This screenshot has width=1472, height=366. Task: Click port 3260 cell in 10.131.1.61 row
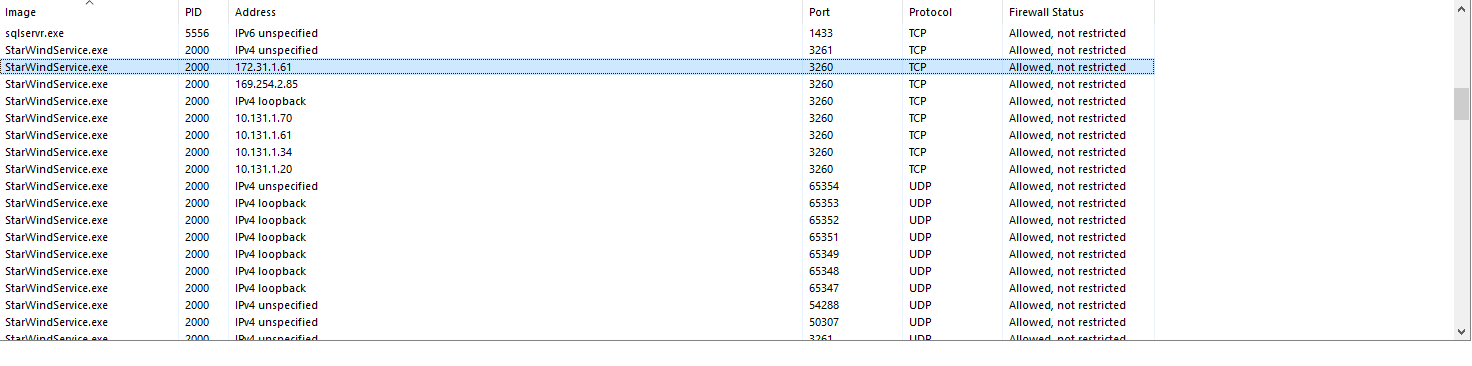821,135
